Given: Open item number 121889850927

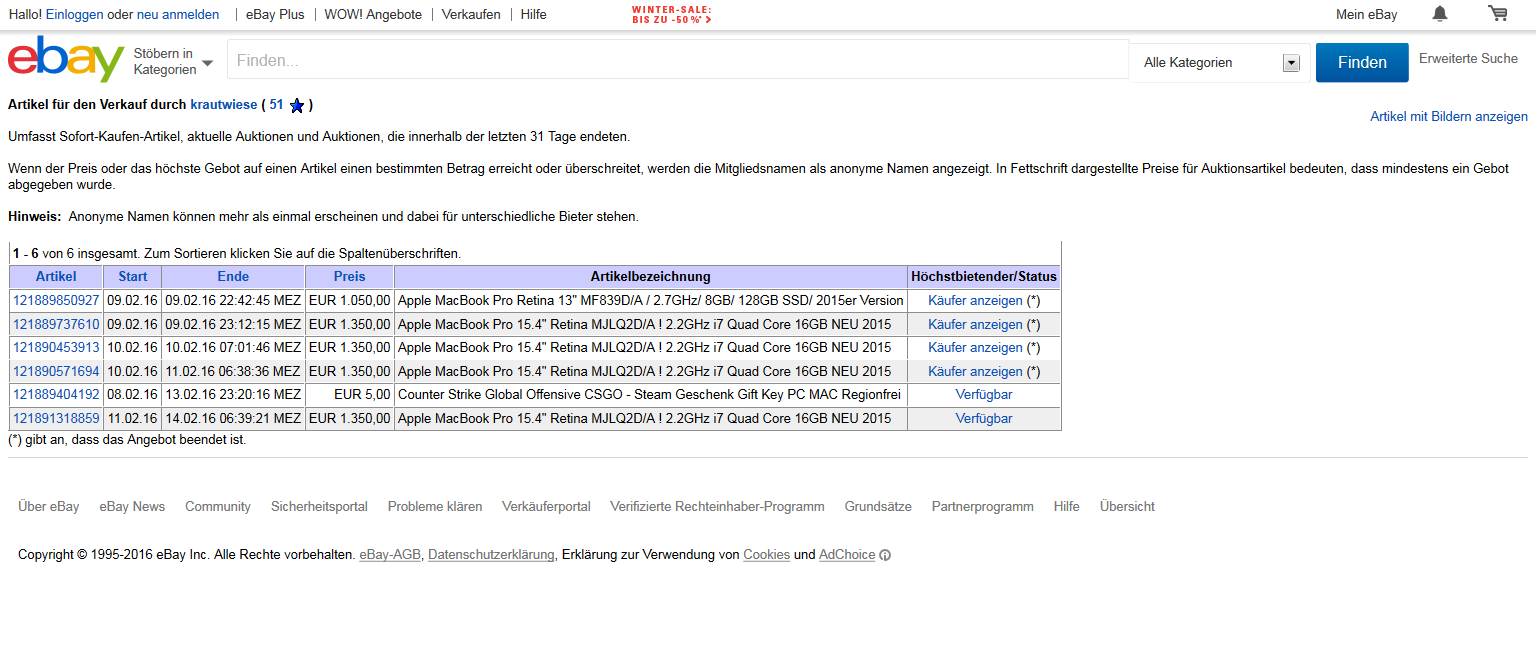Looking at the screenshot, I should 56,301.
